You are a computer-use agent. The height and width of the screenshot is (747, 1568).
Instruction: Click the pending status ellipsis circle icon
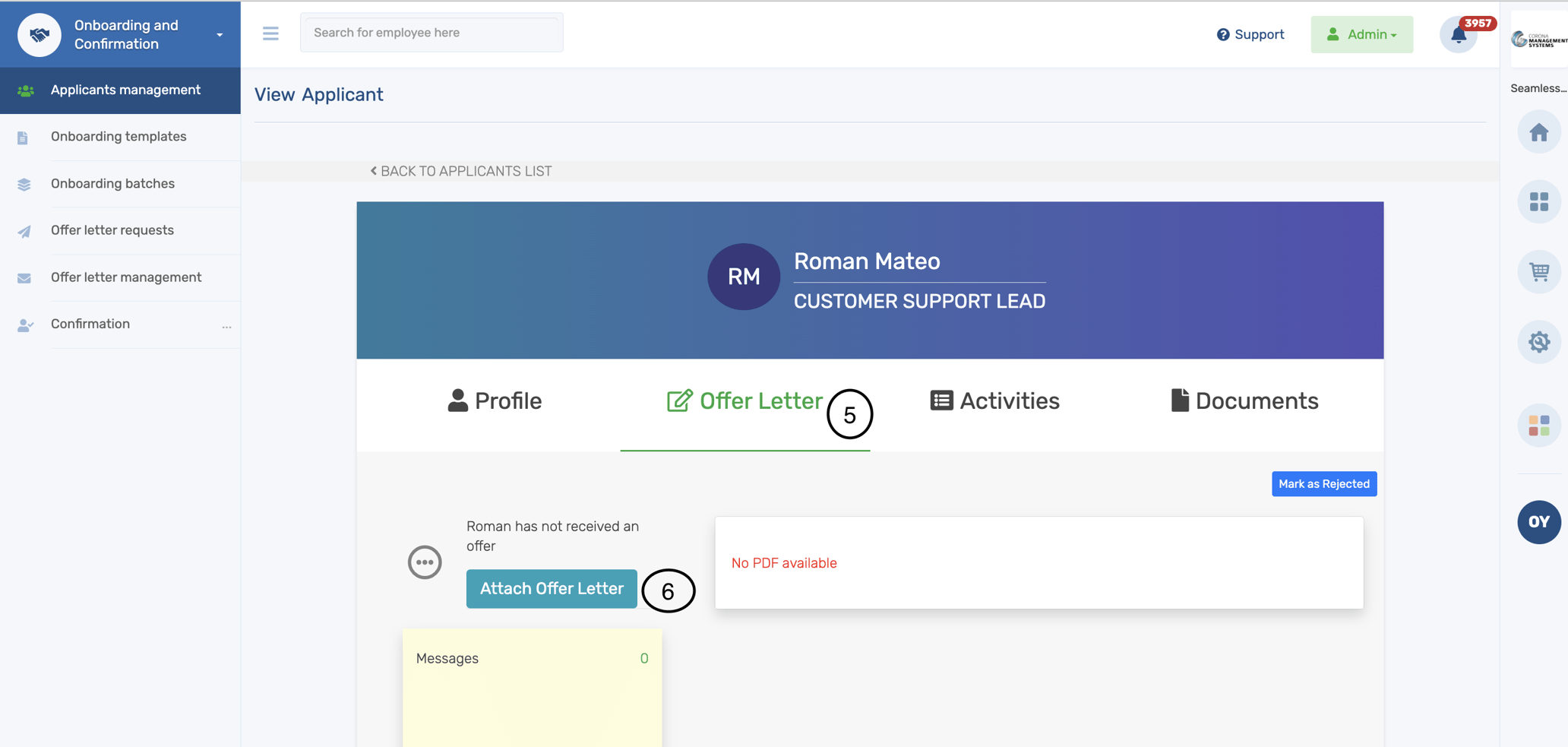pos(425,562)
